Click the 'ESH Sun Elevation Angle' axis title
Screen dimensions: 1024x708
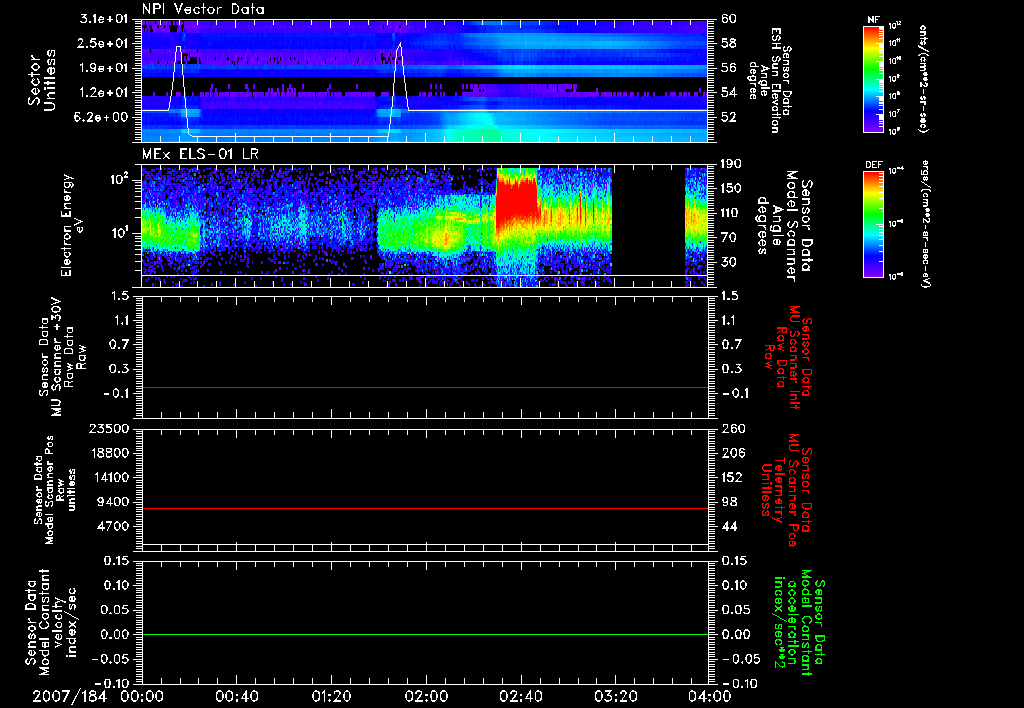(x=769, y=80)
